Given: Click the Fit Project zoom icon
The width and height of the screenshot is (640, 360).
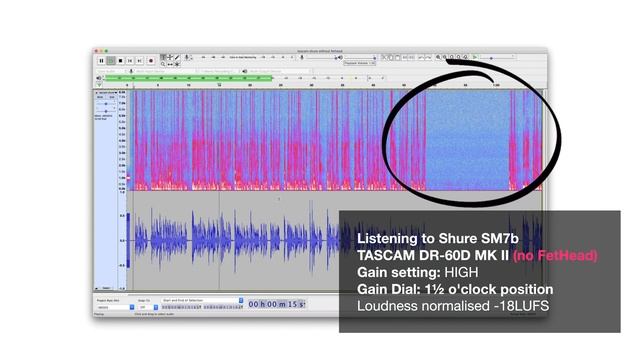Looking at the screenshot, I should [x=458, y=58].
